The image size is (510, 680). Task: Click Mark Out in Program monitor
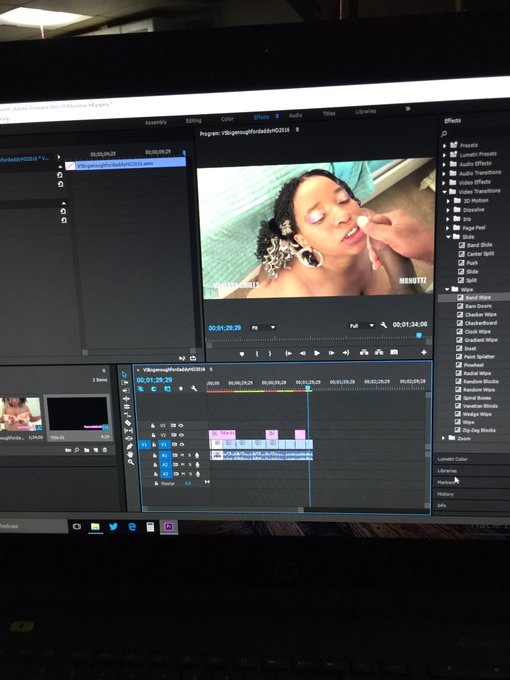point(270,354)
